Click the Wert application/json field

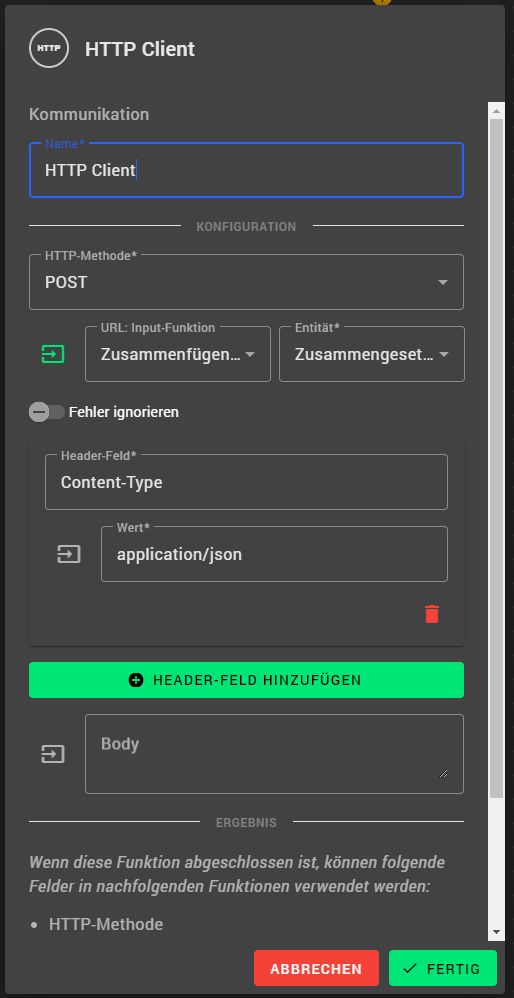274,554
